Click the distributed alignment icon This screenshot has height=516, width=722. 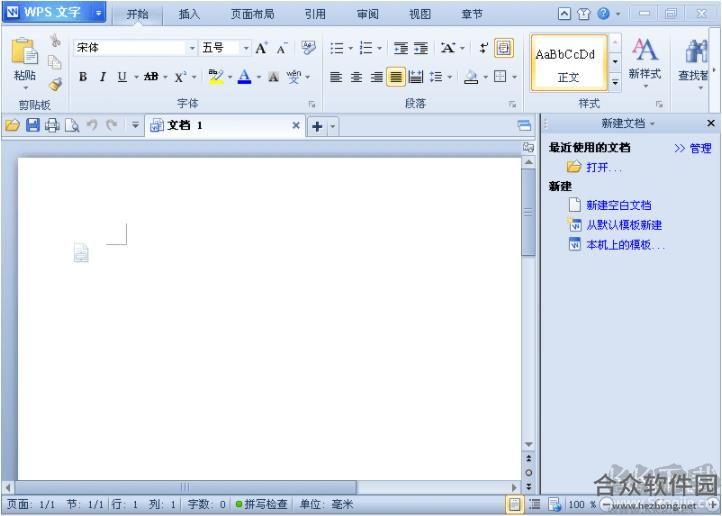coord(415,76)
